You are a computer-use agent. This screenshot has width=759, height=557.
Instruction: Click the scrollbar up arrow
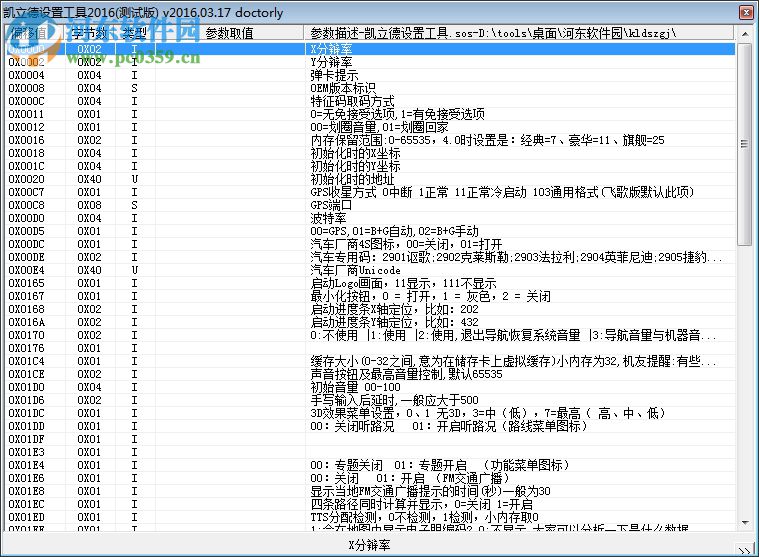[x=745, y=34]
